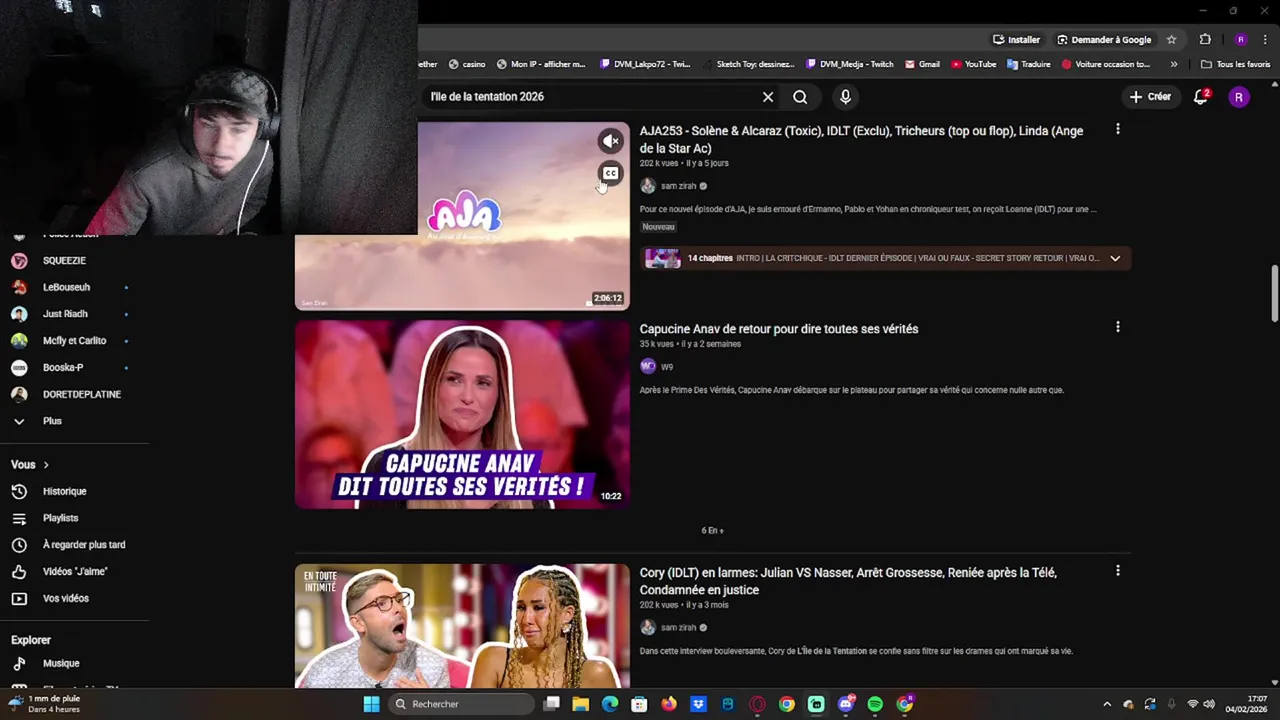The image size is (1280, 720).
Task: Open options for Cory (IDLT) video
Action: click(1118, 571)
